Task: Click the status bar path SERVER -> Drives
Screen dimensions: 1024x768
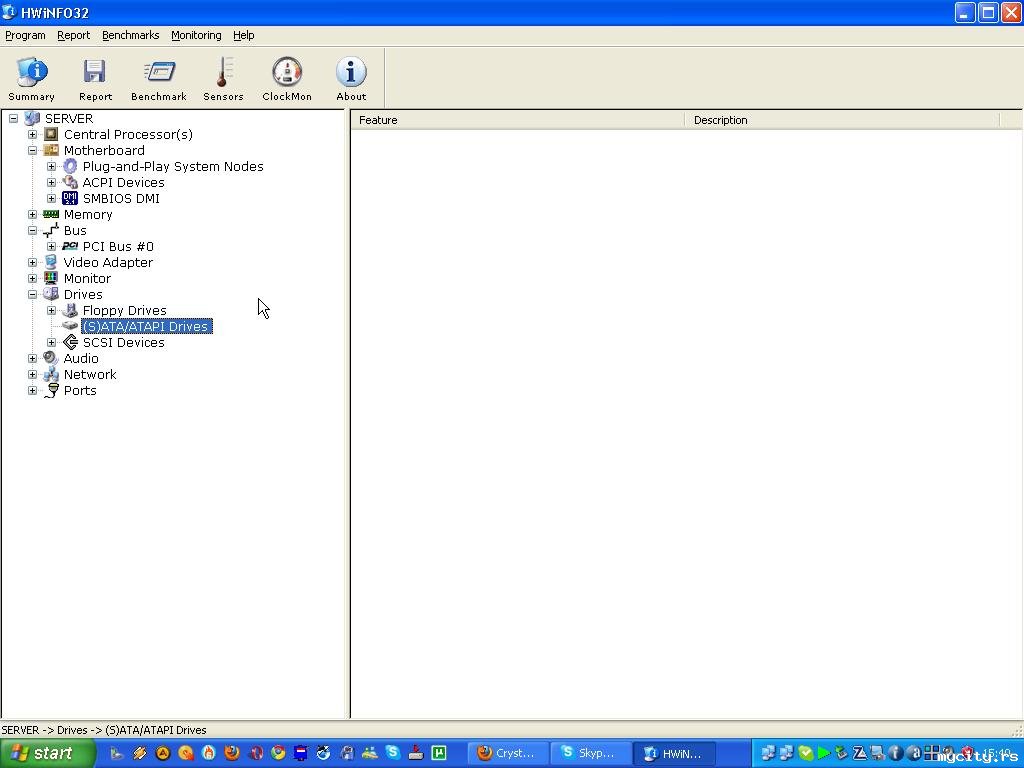Action: pyautogui.click(x=103, y=730)
